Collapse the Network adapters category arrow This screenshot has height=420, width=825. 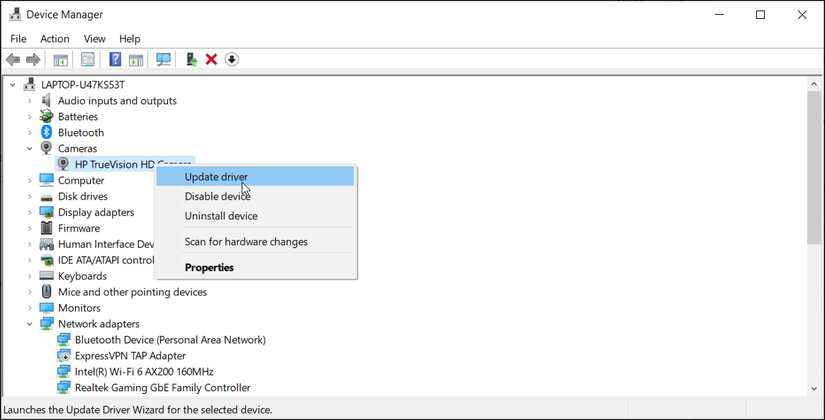[x=30, y=324]
